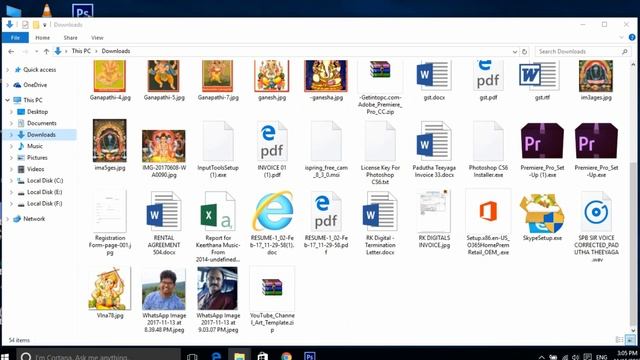Open RK DIGITALS INVOICE.jpg thumbnail
The width and height of the screenshot is (640, 360).
pyautogui.click(x=433, y=211)
